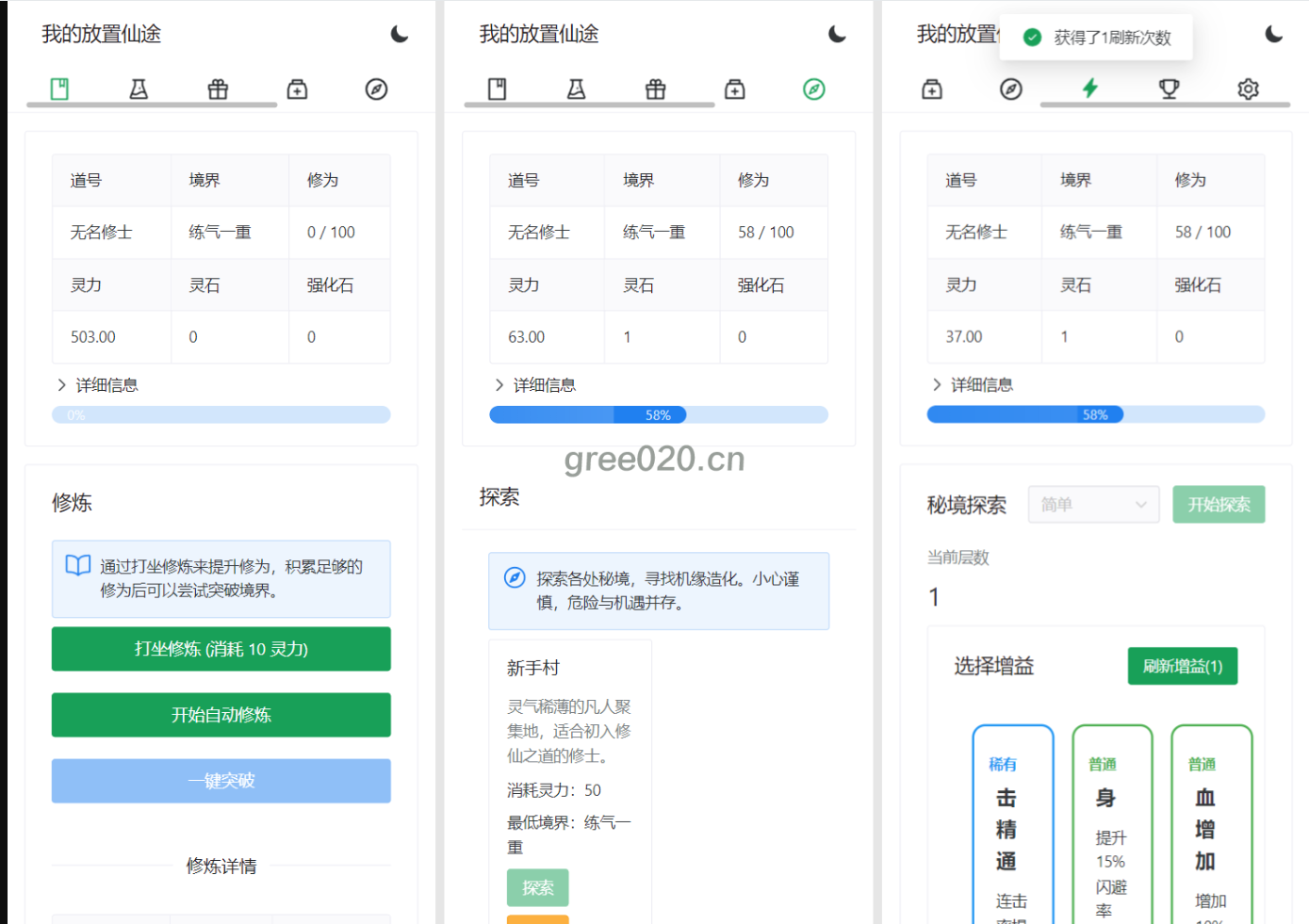The width and height of the screenshot is (1309, 924).
Task: Open the lightning bolt tab in right panel
Action: tap(1089, 89)
